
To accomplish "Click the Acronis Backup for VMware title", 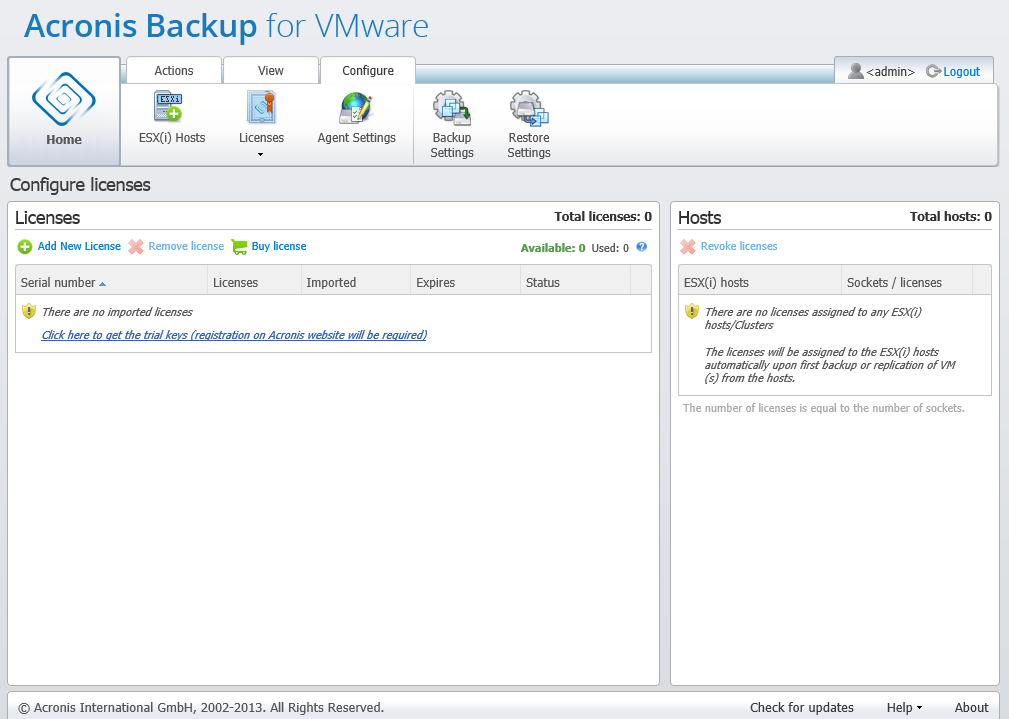I will [226, 26].
